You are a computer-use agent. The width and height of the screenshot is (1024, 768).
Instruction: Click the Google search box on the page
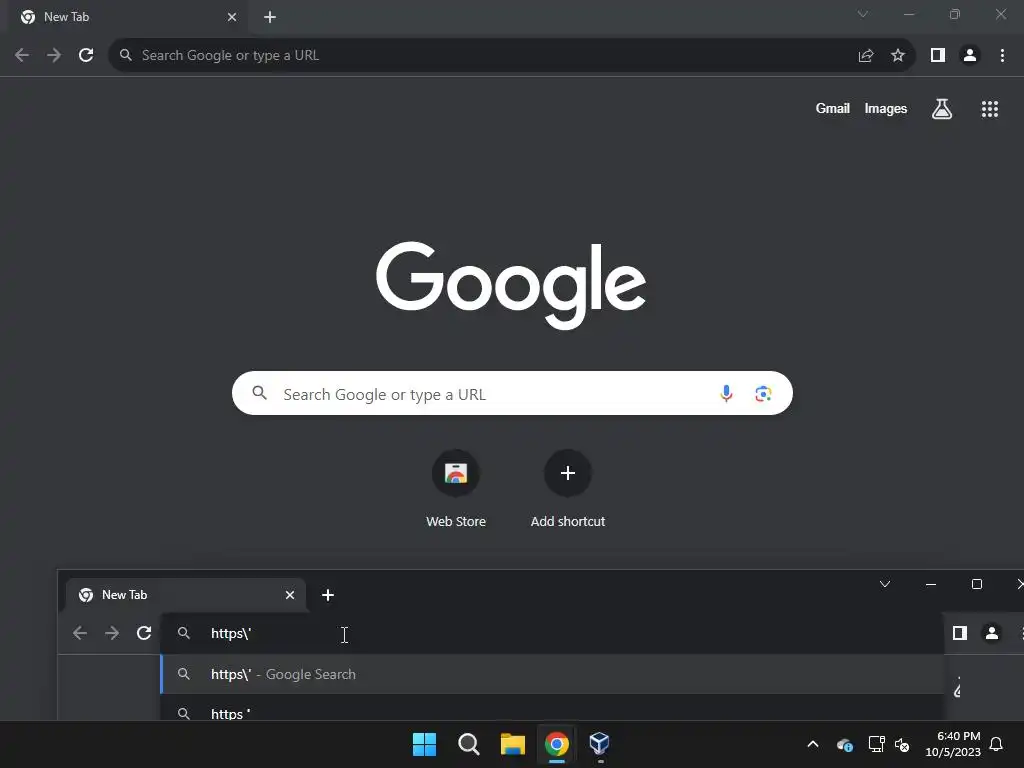[x=512, y=393]
